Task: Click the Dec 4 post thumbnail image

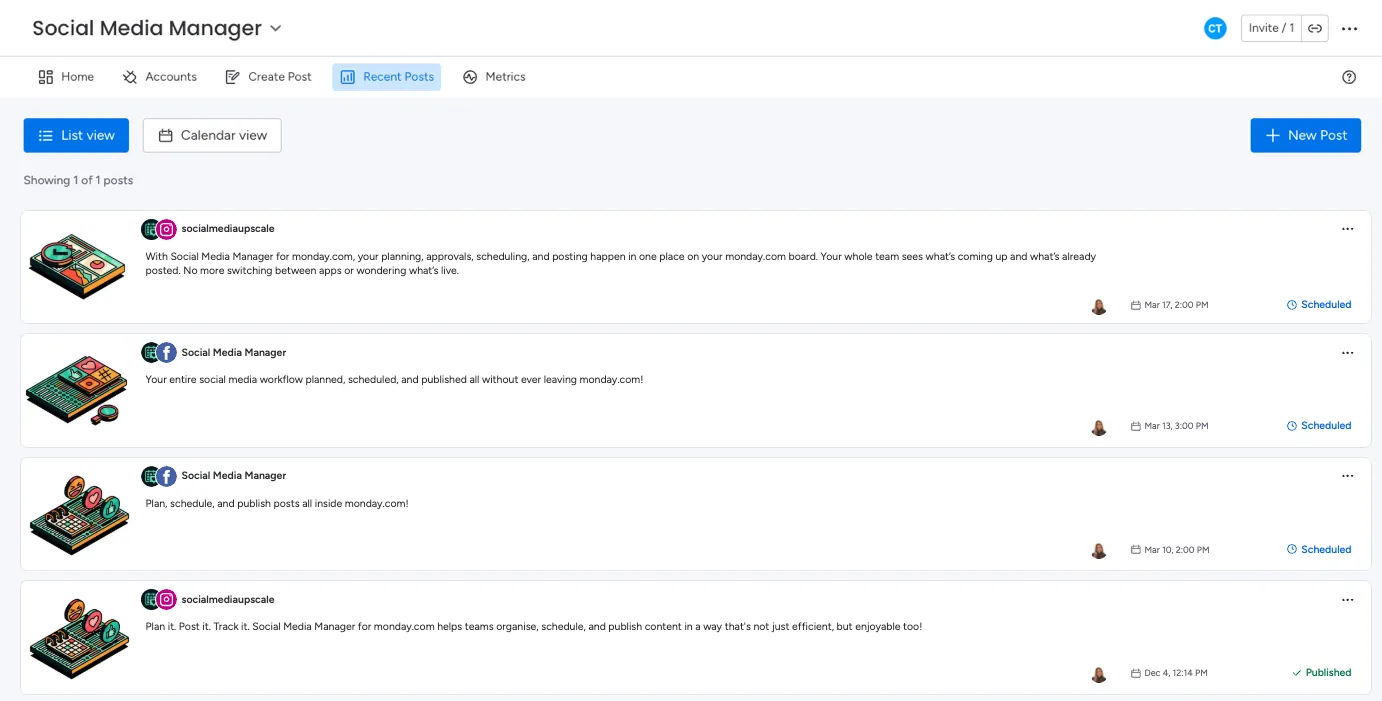Action: (77, 638)
